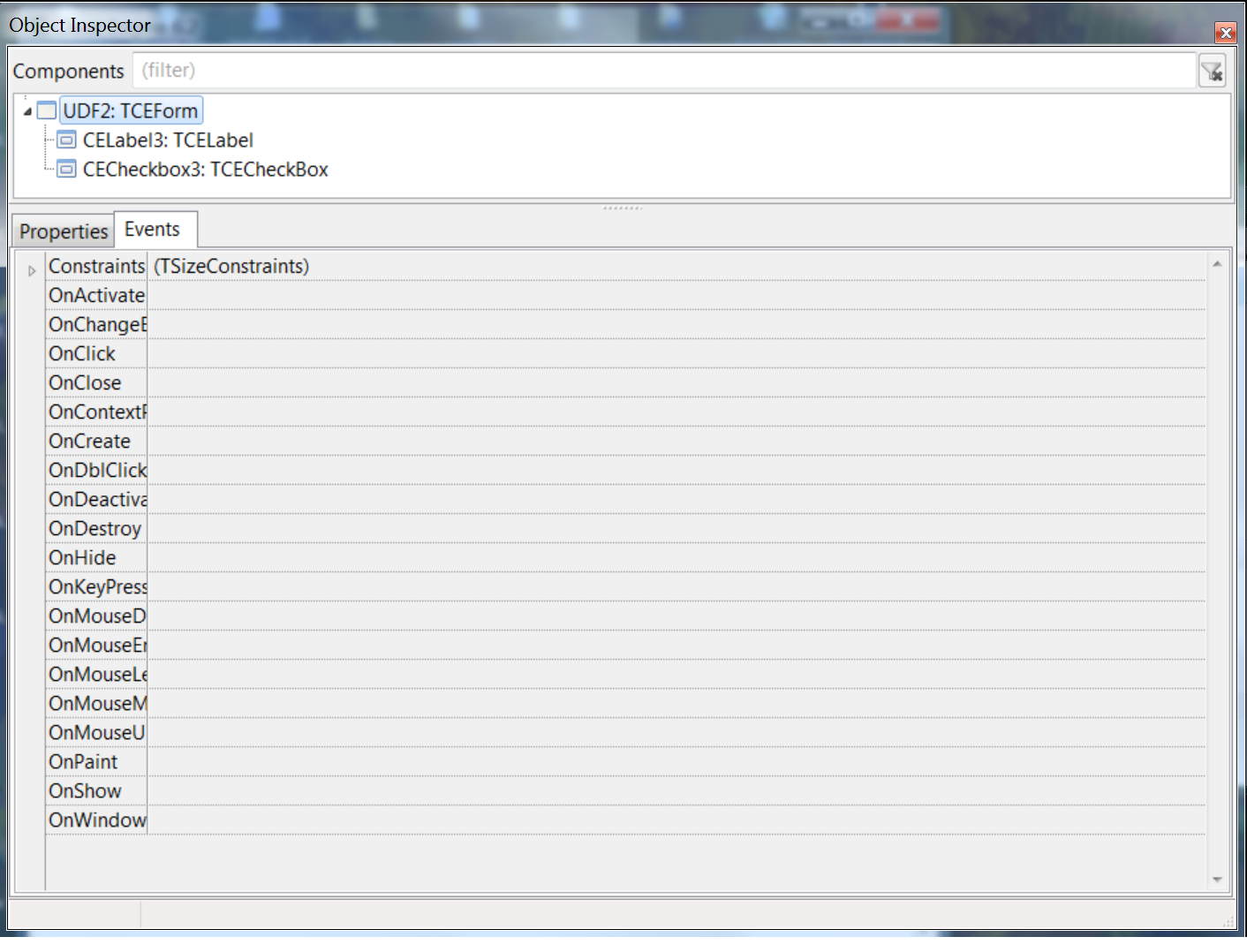Select the OnPaint event row

pos(84,762)
